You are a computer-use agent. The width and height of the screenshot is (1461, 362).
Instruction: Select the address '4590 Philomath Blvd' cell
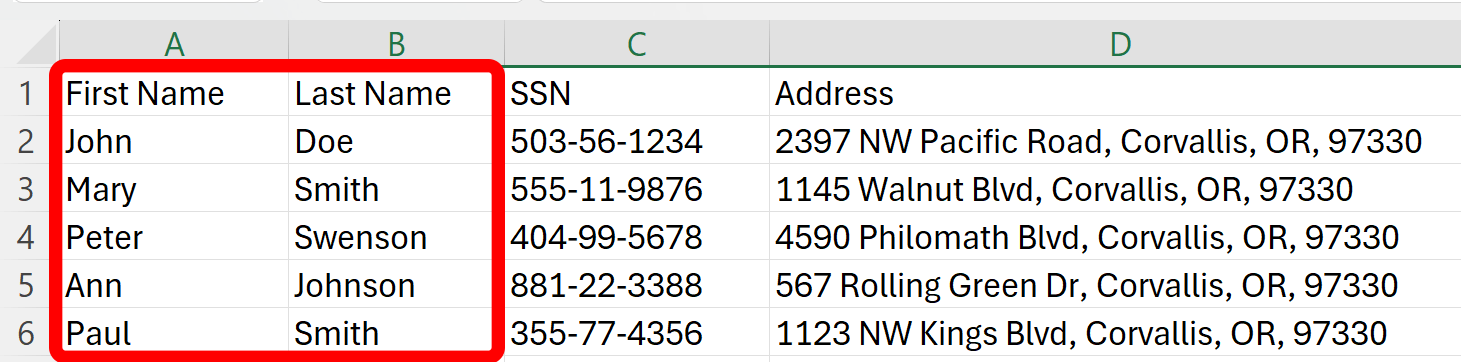(1115, 237)
